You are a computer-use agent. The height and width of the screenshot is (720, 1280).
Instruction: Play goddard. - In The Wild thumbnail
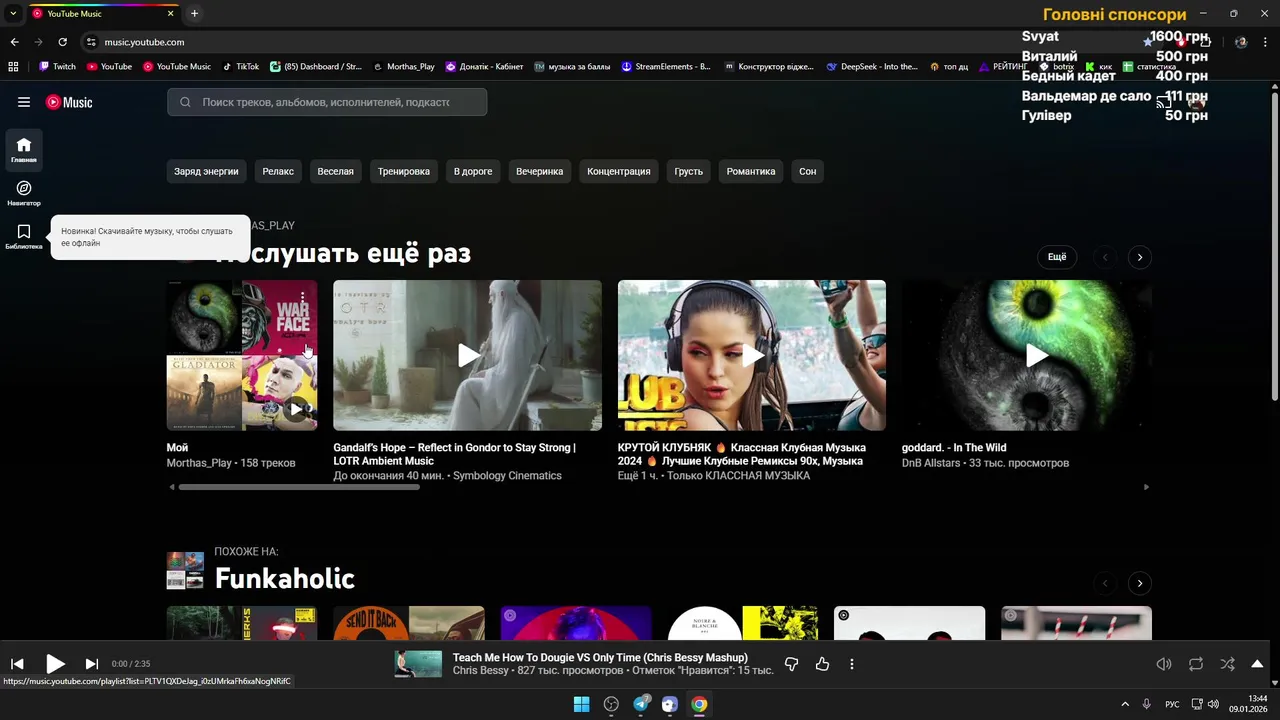(1037, 355)
